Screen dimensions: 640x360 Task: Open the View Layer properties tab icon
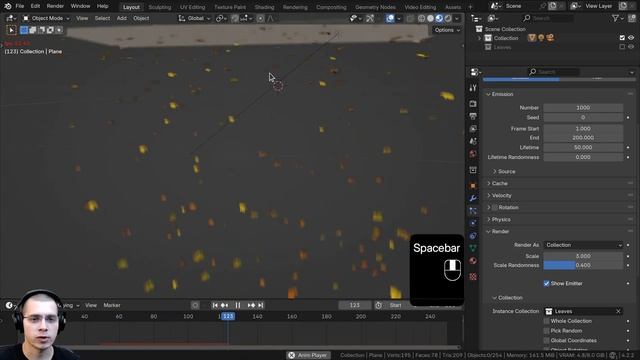click(x=473, y=129)
